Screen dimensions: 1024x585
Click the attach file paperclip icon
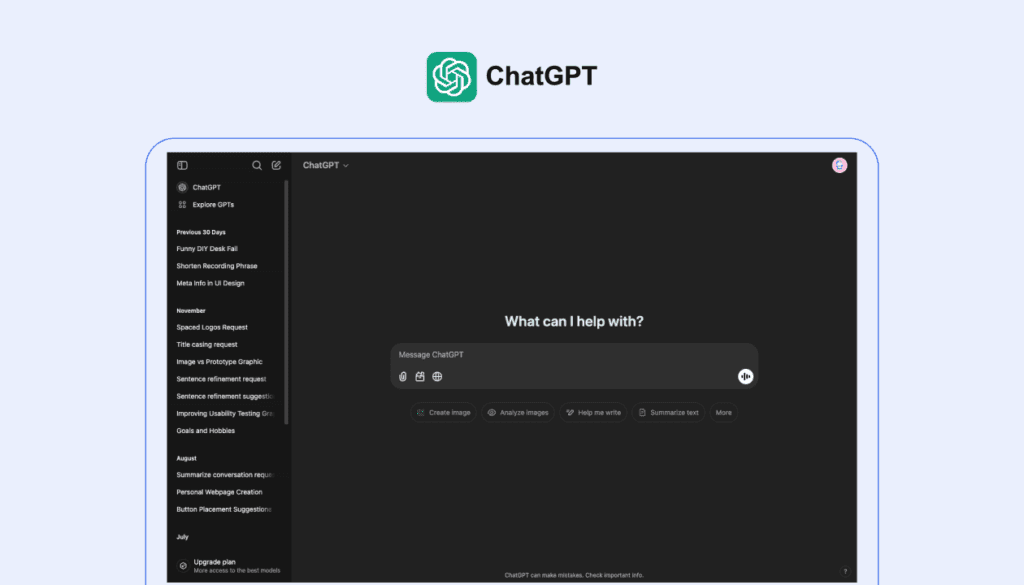(403, 377)
